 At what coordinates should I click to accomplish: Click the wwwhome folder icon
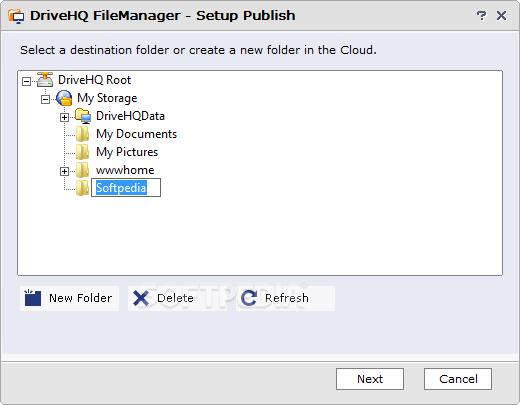(82, 170)
